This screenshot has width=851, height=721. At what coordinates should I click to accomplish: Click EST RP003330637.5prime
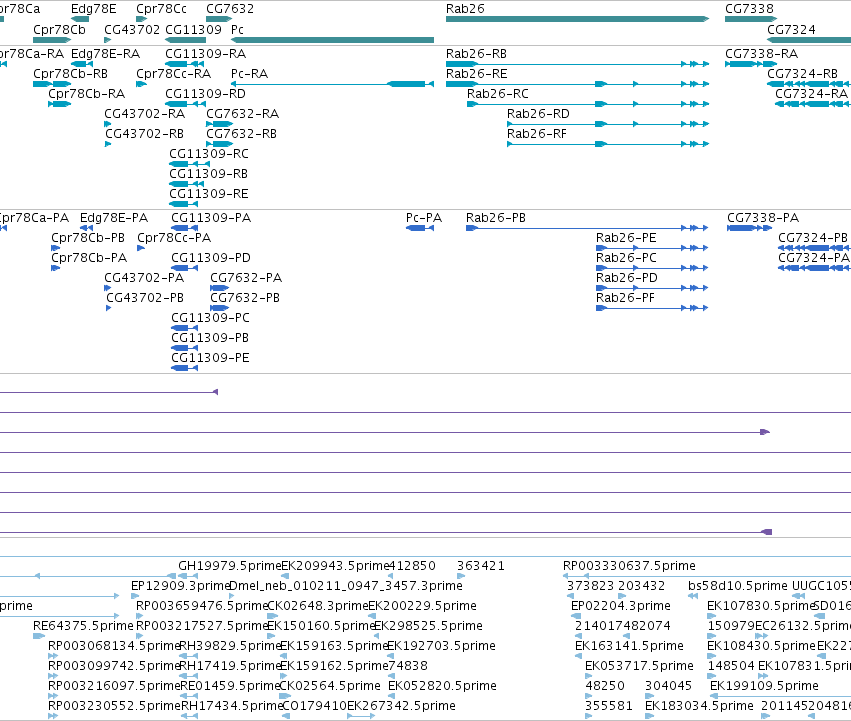pos(629,566)
